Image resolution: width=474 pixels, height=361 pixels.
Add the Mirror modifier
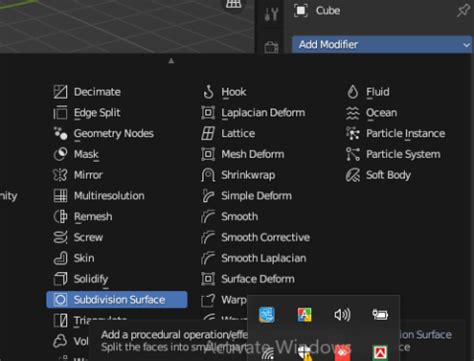click(78, 175)
